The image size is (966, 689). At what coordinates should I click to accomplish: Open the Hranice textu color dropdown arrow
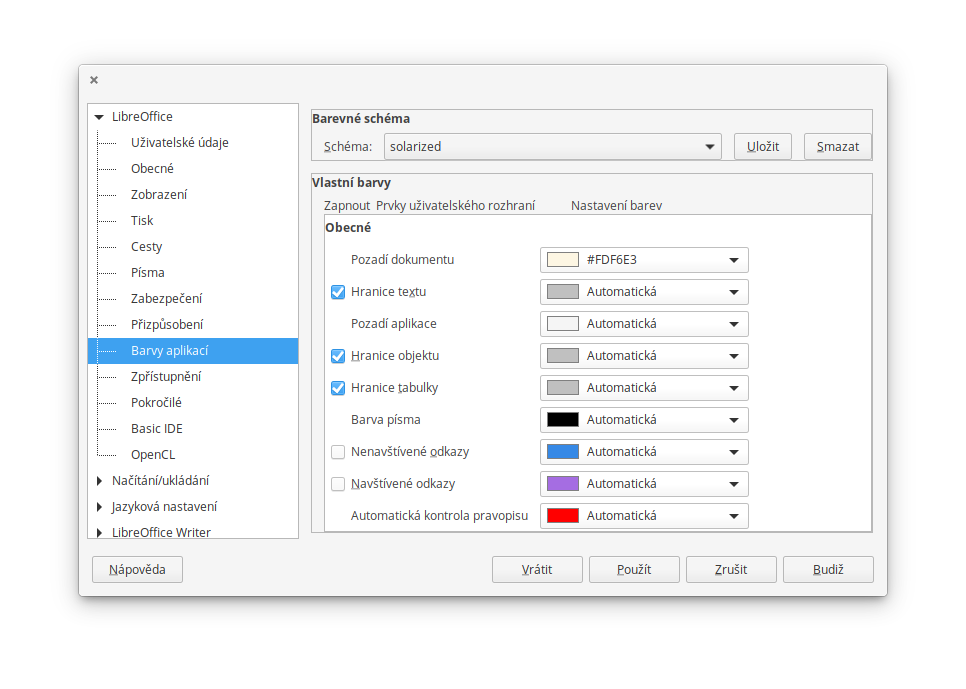pos(734,292)
